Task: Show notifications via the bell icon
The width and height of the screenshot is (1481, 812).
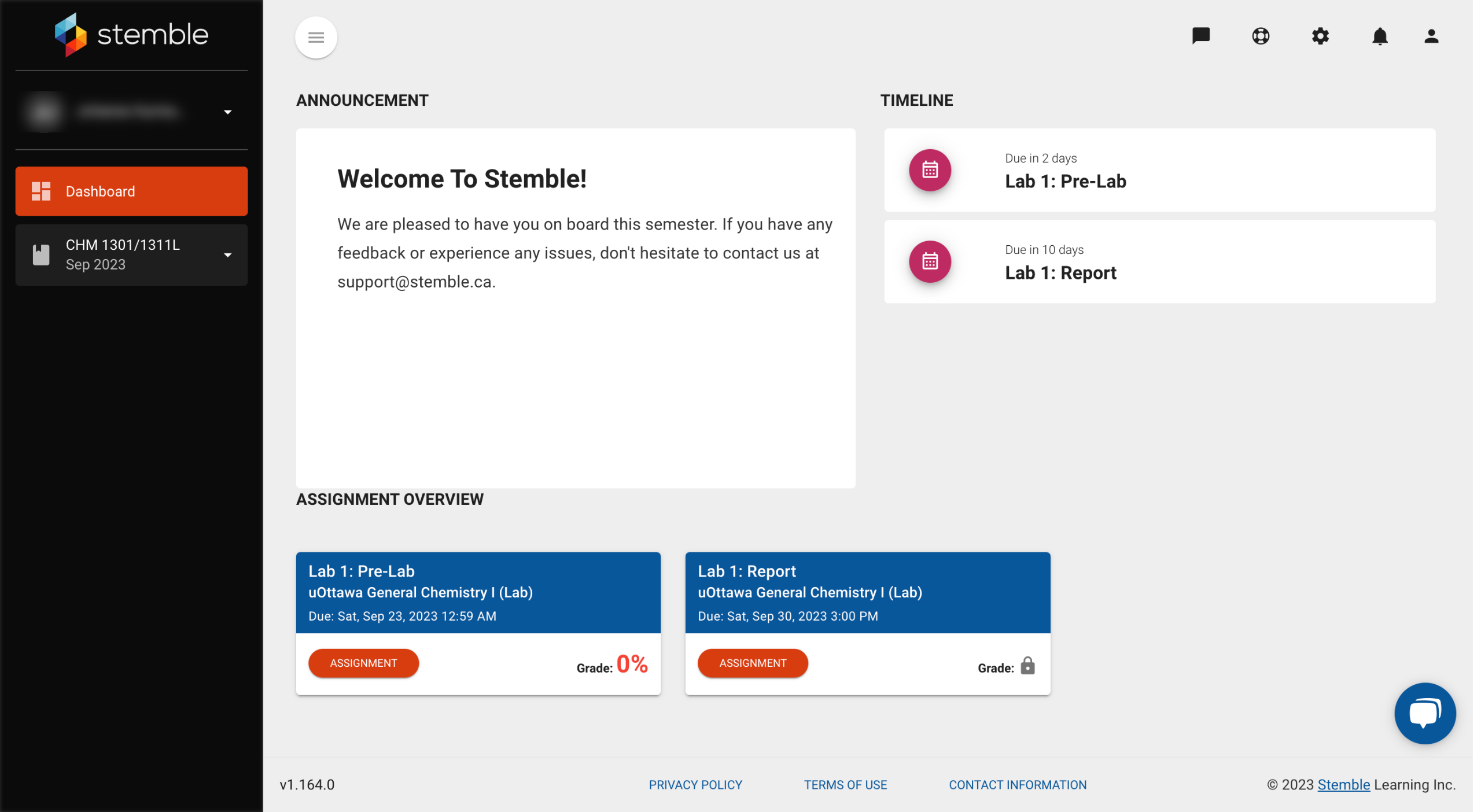Action: (x=1380, y=36)
